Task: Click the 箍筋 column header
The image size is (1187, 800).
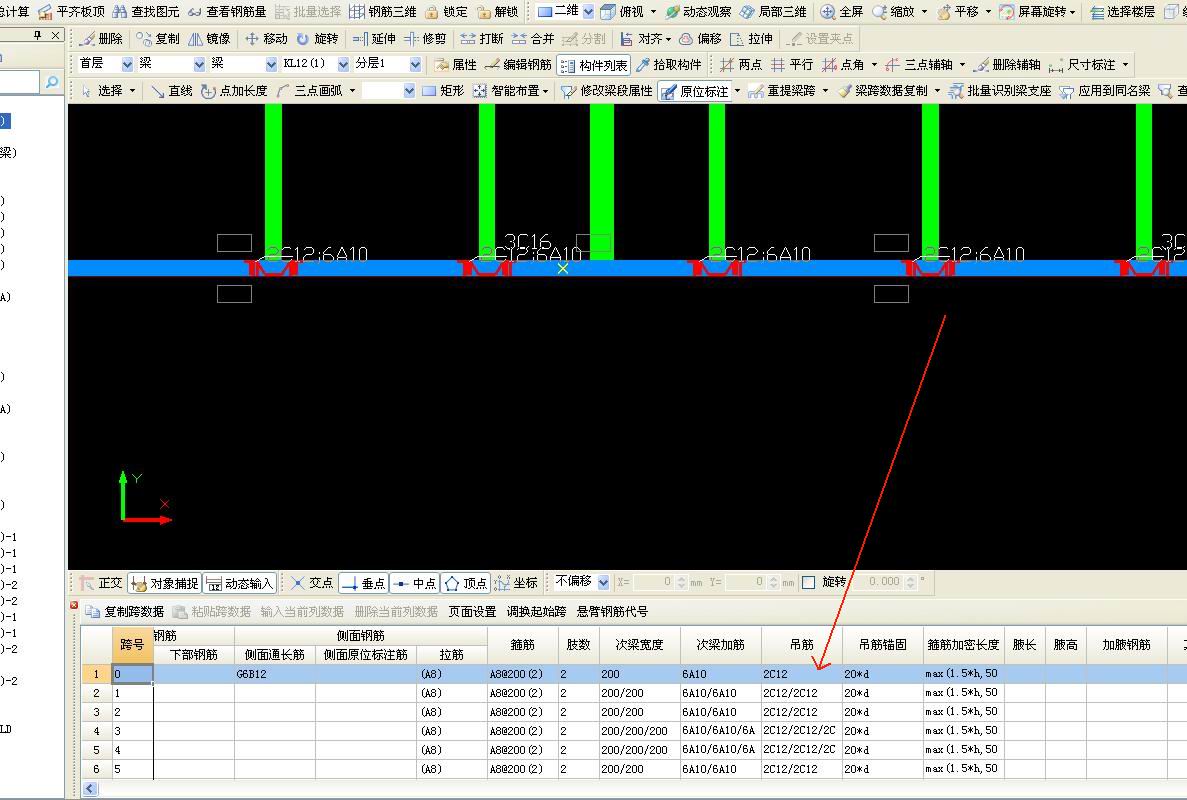Action: (522, 645)
